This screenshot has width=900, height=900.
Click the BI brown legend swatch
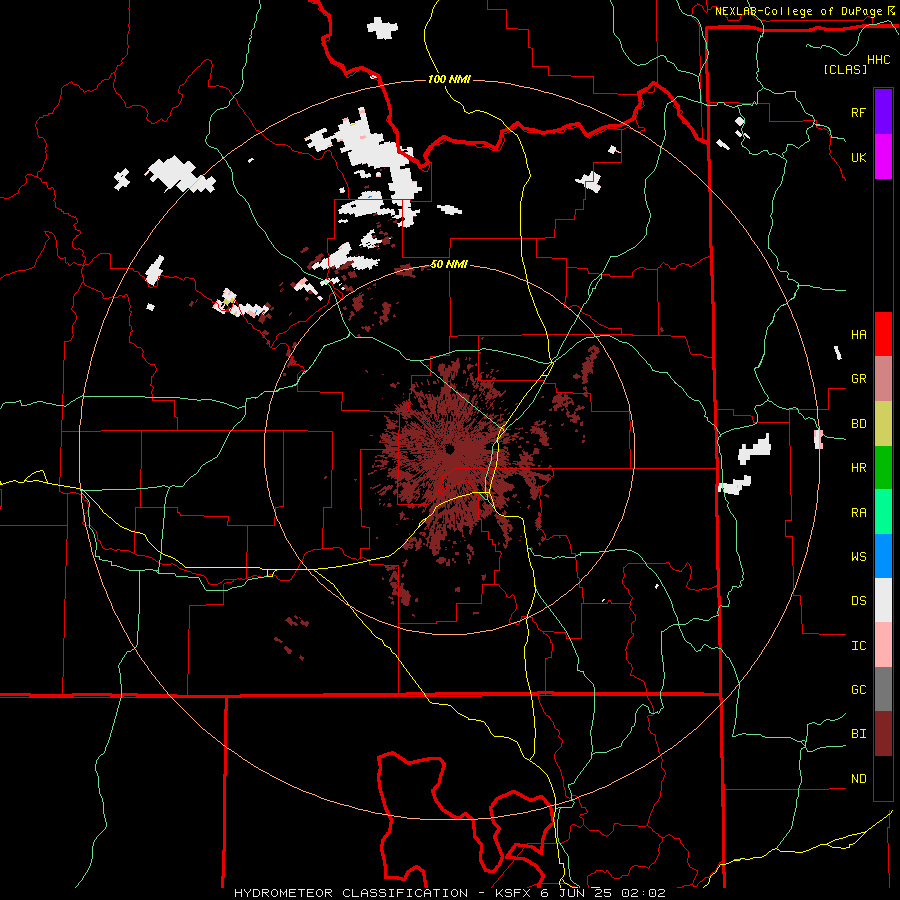pyautogui.click(x=883, y=734)
